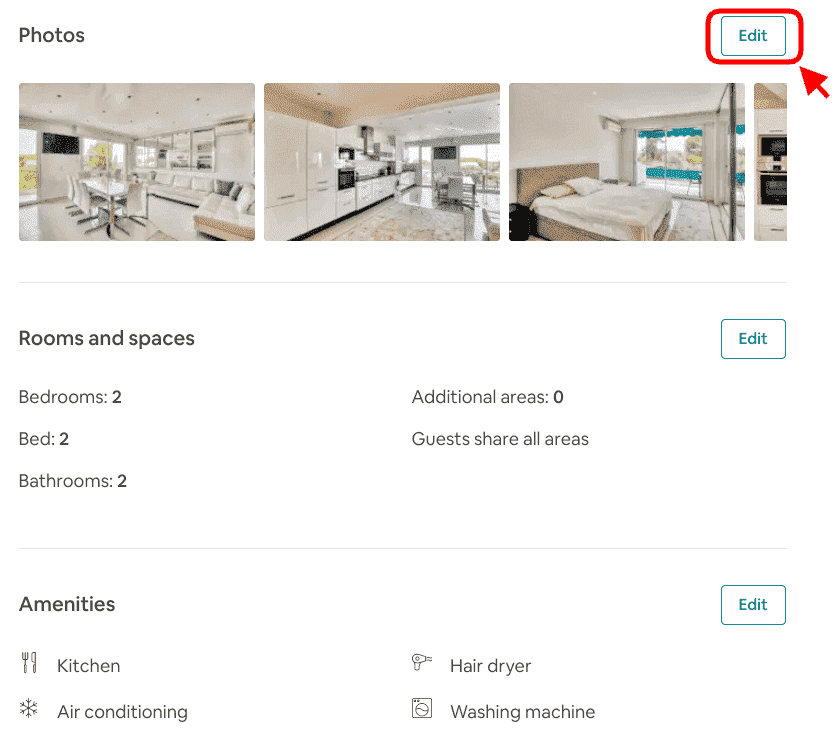Click the Bed: 2 label
Image resolution: width=838 pixels, height=741 pixels.
pyautogui.click(x=49, y=438)
